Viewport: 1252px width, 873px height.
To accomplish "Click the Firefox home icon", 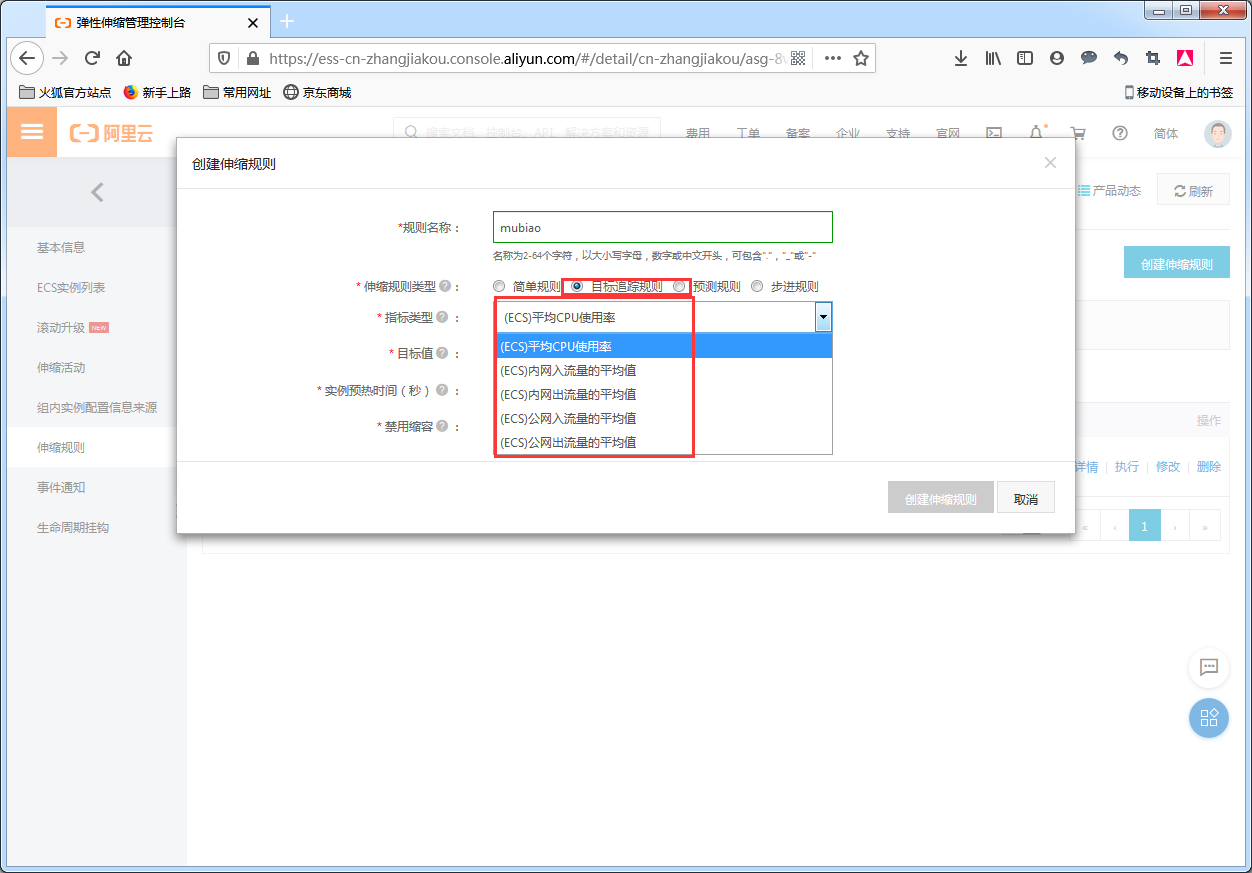I will click(x=124, y=58).
